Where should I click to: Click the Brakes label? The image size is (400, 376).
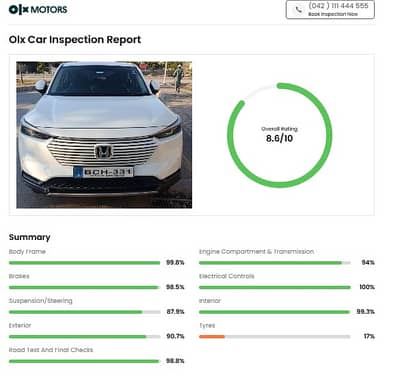pos(19,276)
